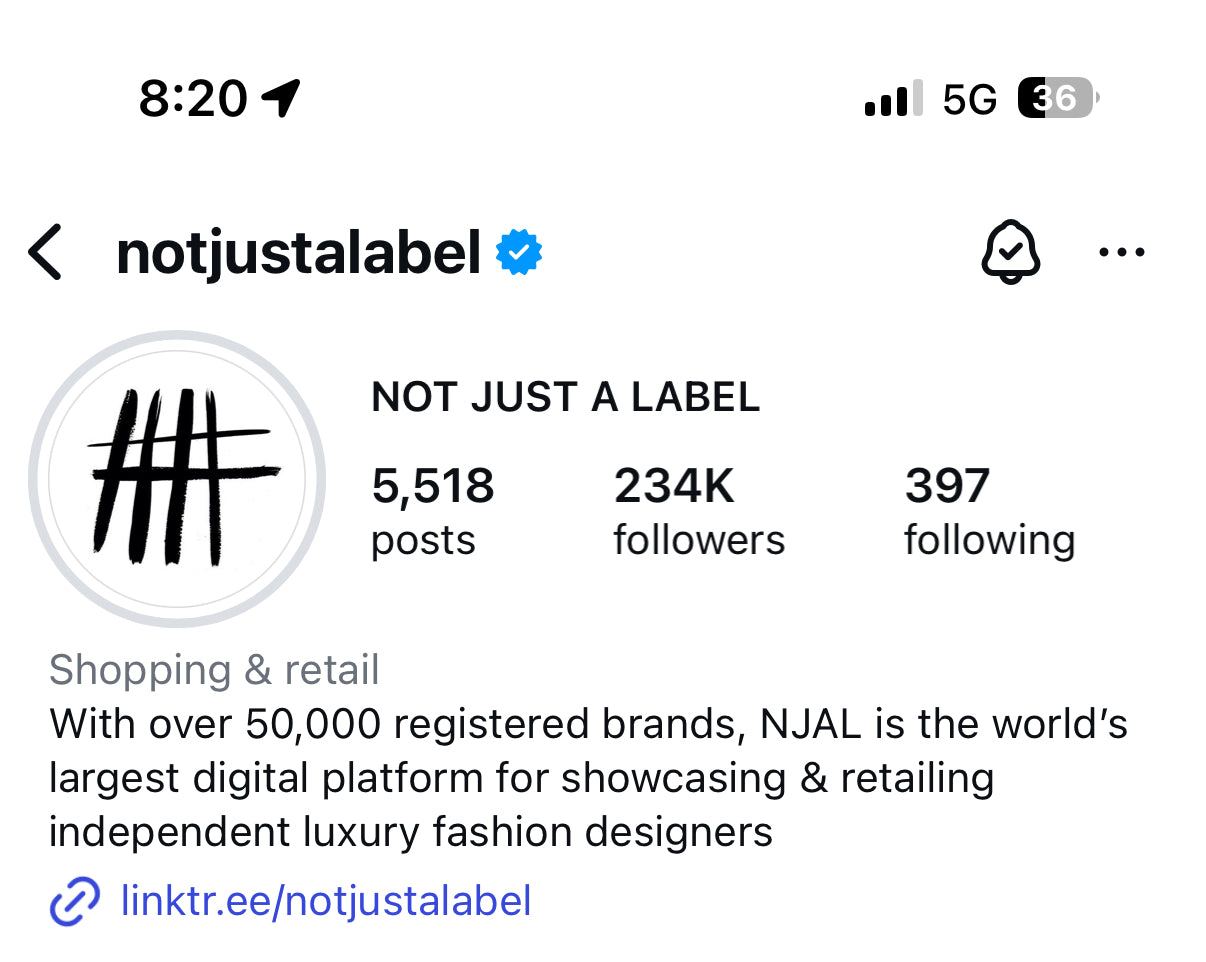Open the 234K followers list

tap(698, 511)
